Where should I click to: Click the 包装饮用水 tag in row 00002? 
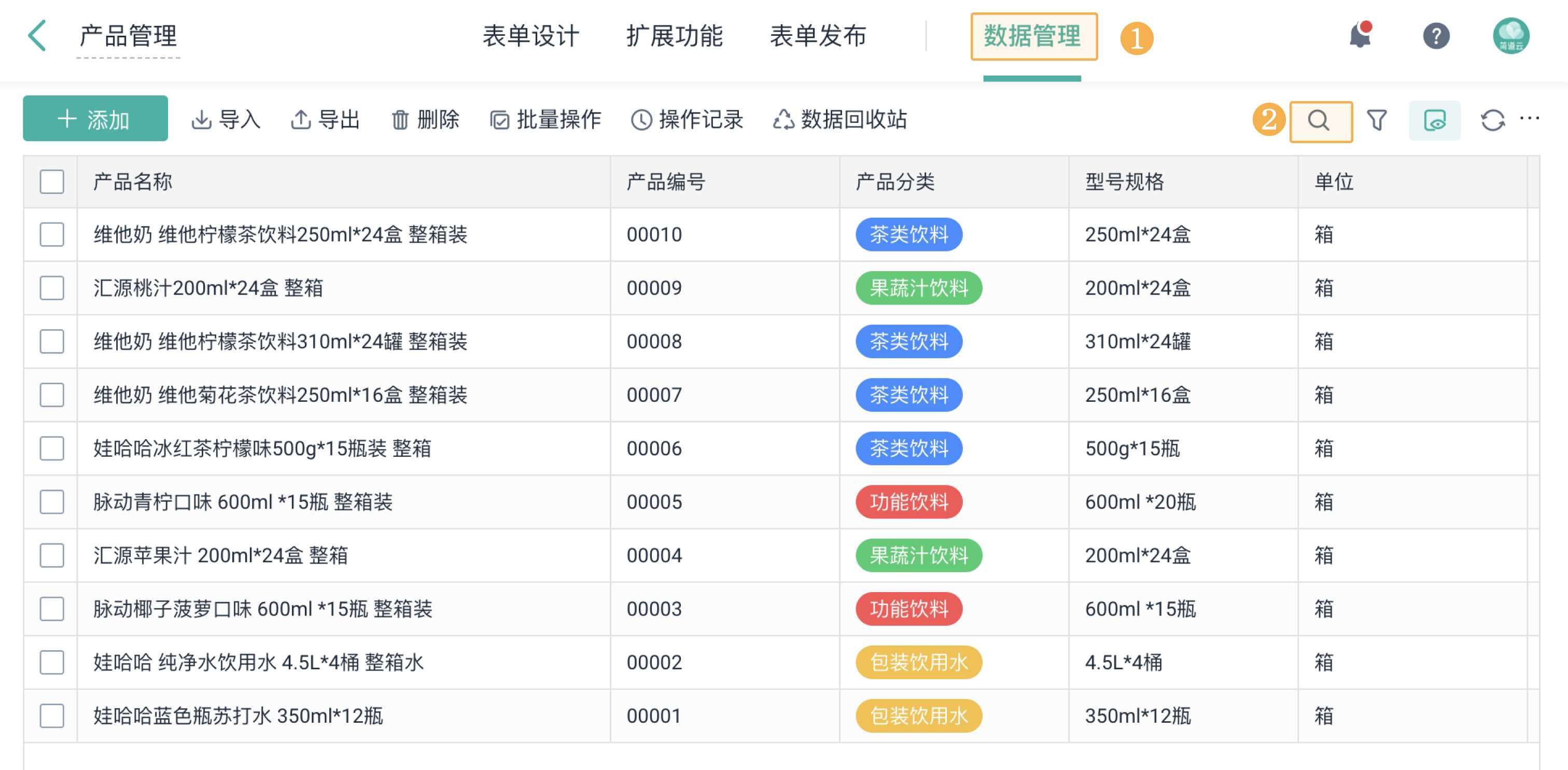pos(918,662)
